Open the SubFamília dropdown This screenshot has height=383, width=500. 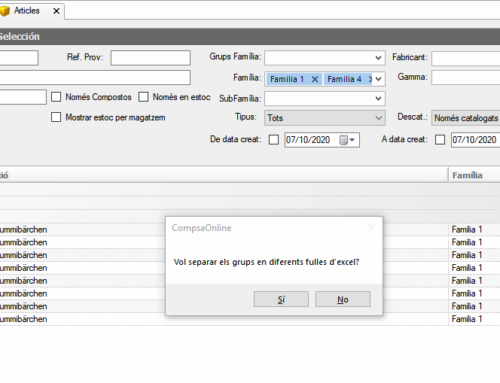[x=378, y=99]
